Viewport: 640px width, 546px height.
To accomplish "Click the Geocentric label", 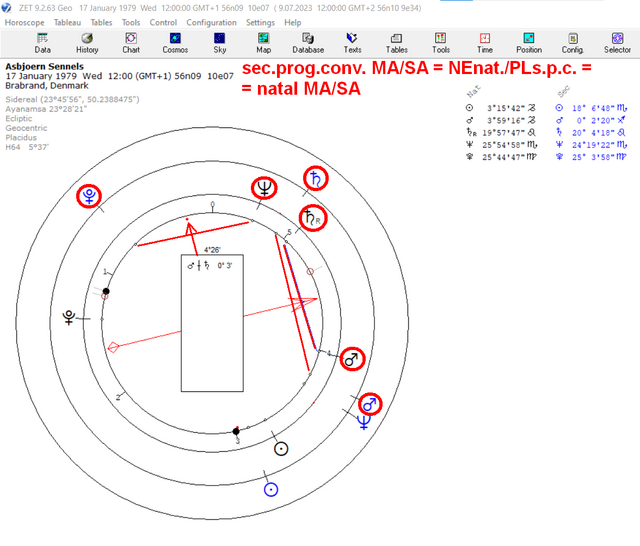I will [26, 128].
